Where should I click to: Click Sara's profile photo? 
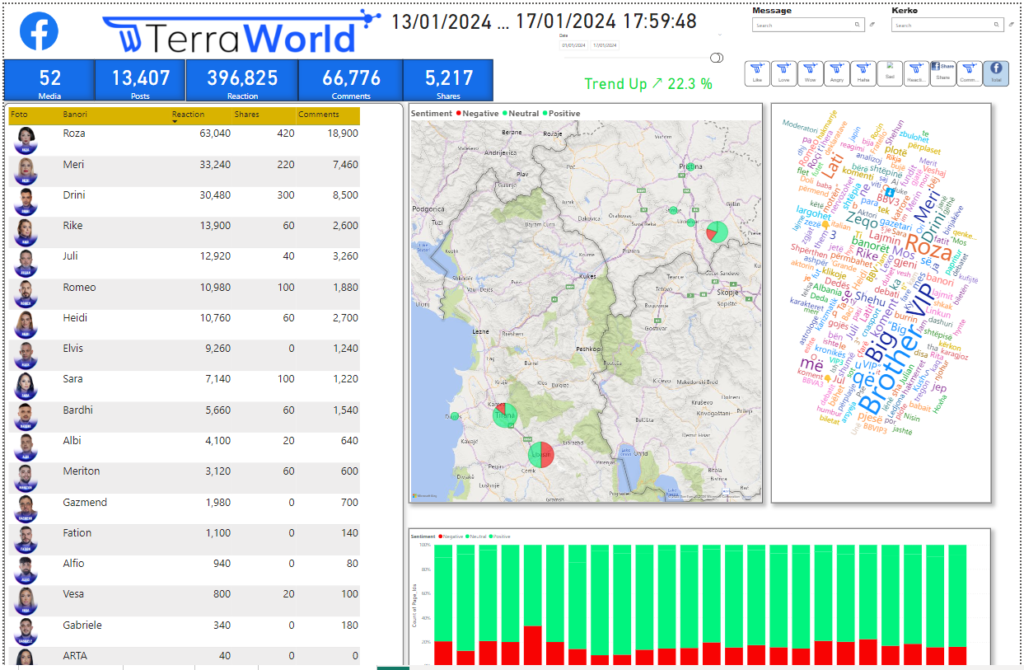click(x=26, y=386)
